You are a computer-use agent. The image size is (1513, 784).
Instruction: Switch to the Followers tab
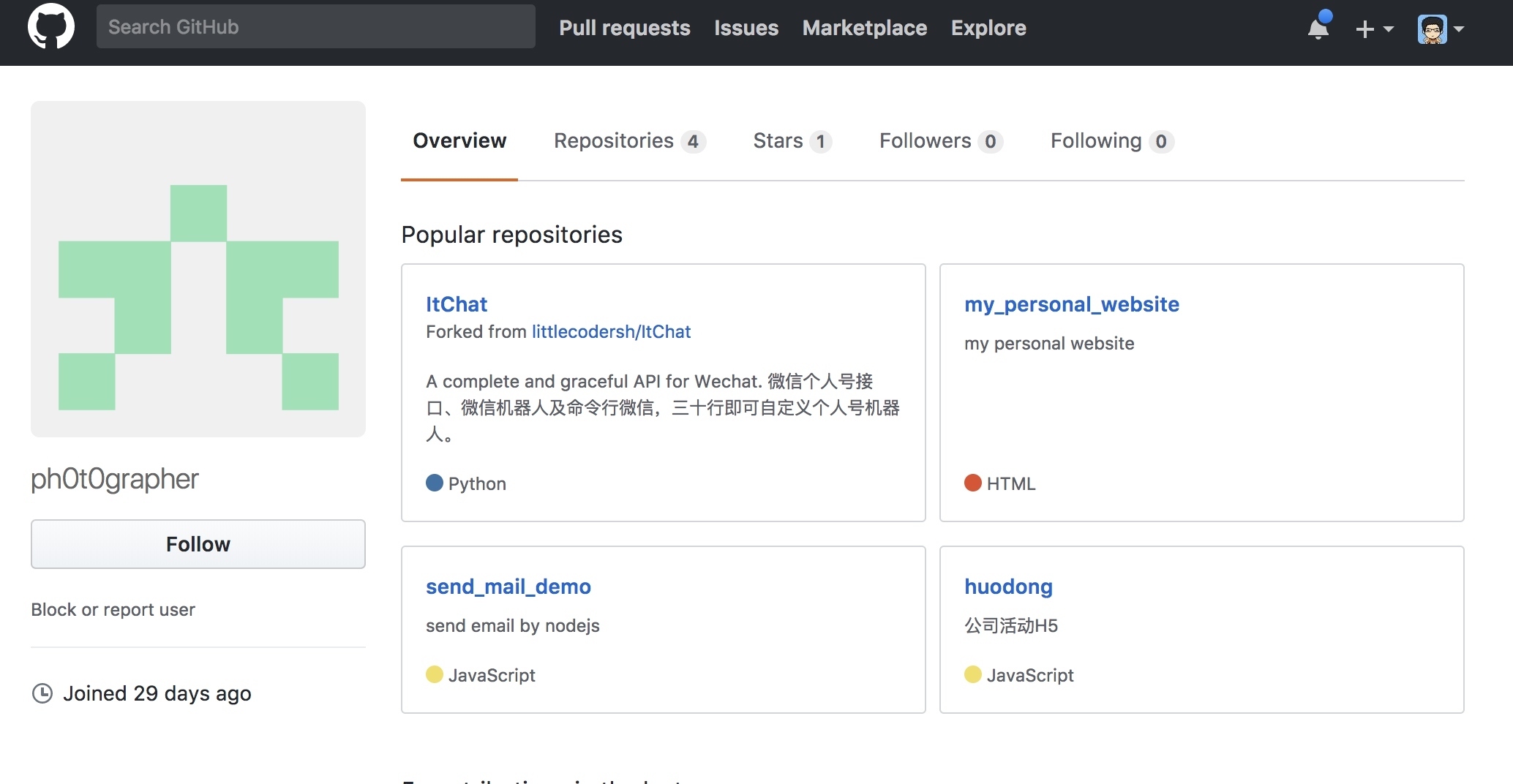(x=941, y=141)
